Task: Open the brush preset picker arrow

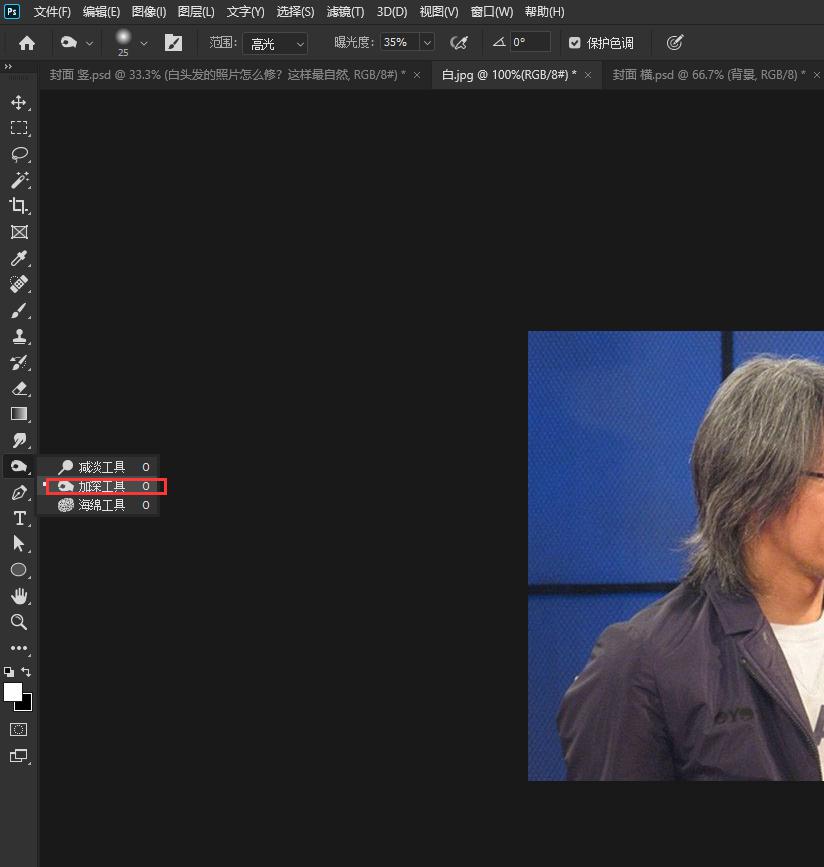Action: [x=144, y=43]
